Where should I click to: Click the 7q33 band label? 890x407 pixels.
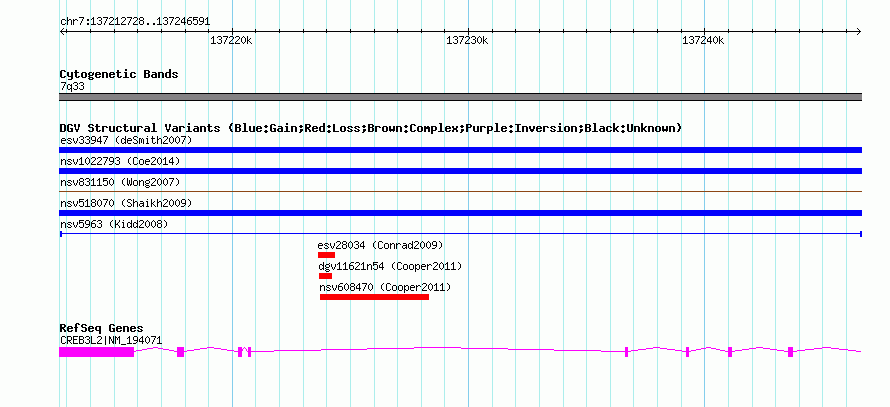tap(72, 87)
